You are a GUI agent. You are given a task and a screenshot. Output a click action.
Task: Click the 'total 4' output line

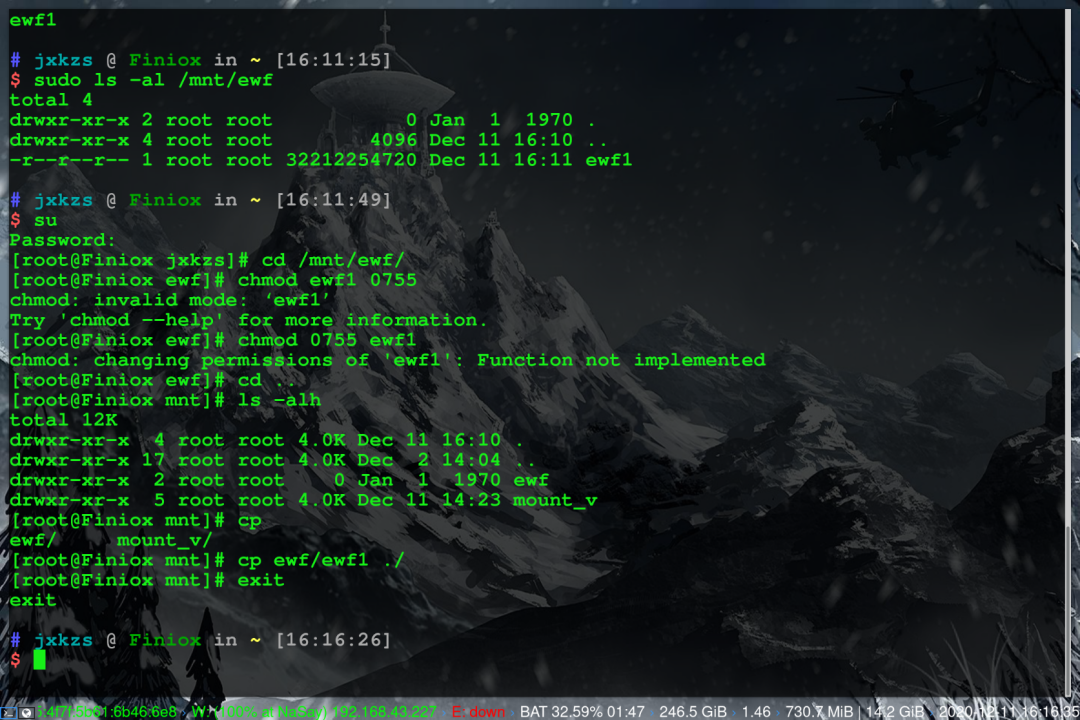tap(51, 100)
